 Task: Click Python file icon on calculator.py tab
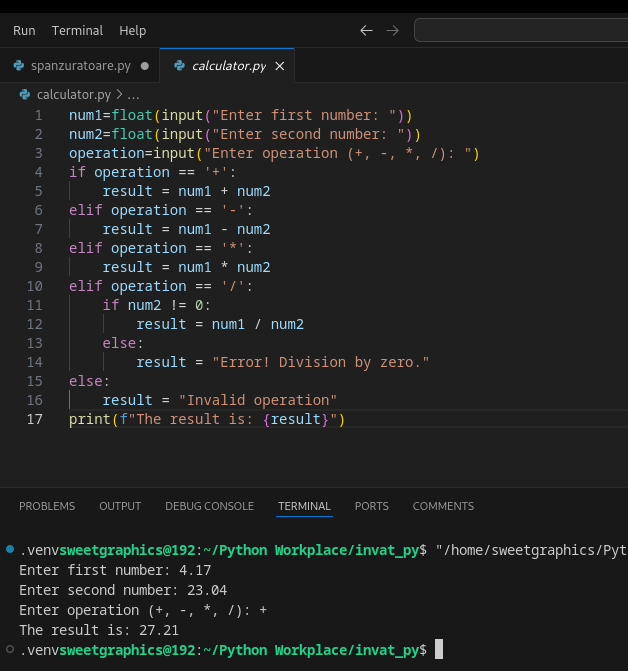[x=180, y=65]
